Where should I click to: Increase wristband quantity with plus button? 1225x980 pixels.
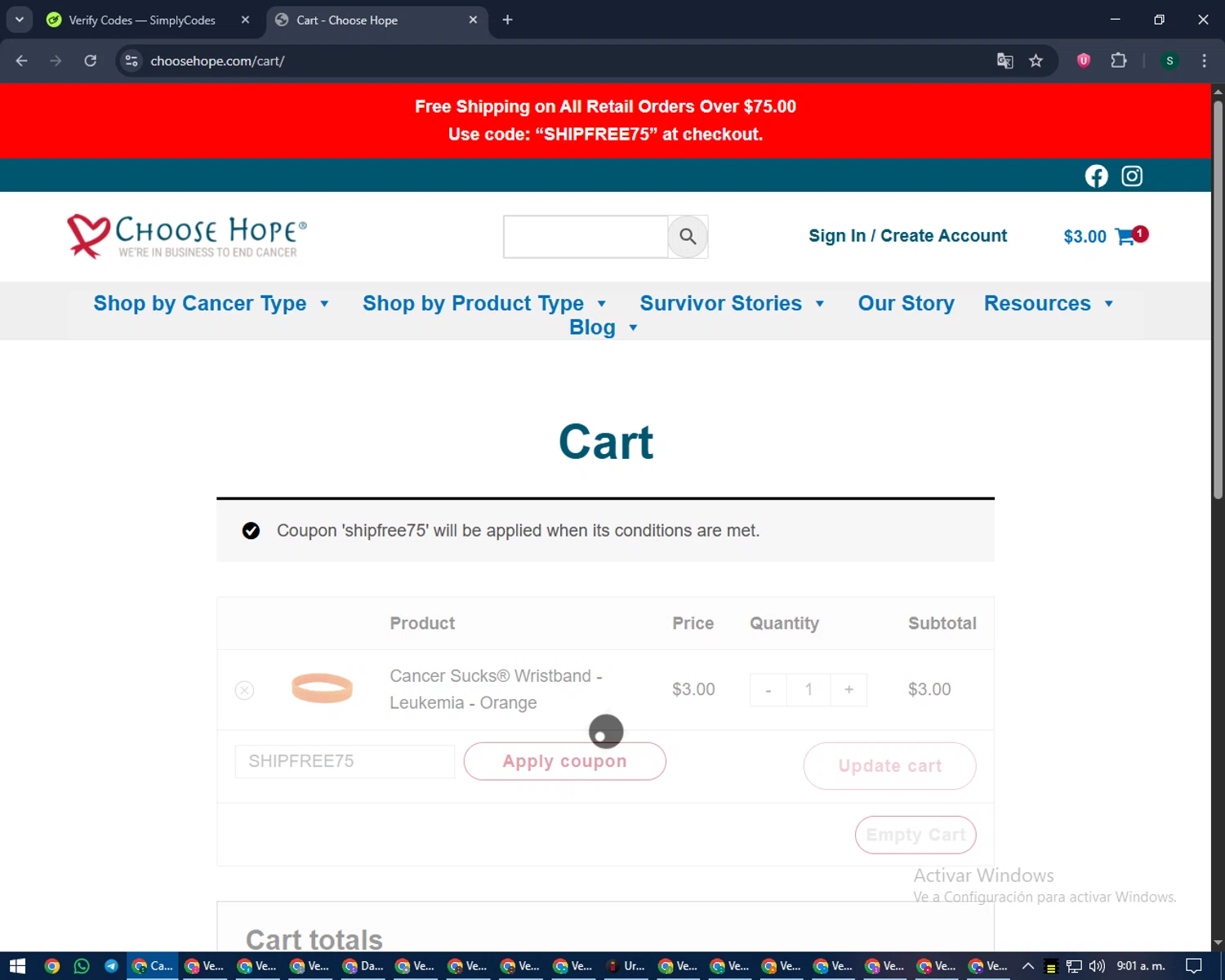tap(849, 690)
